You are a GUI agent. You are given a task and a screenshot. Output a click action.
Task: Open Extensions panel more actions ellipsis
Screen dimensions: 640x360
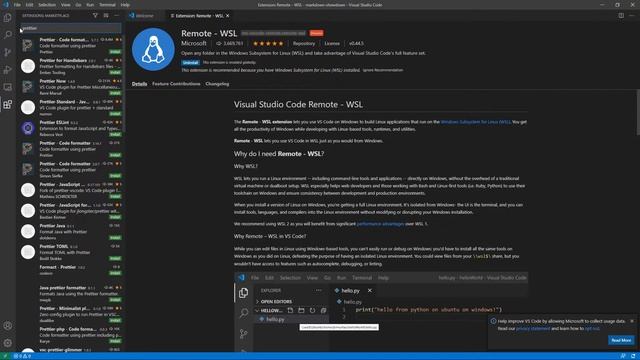117,16
